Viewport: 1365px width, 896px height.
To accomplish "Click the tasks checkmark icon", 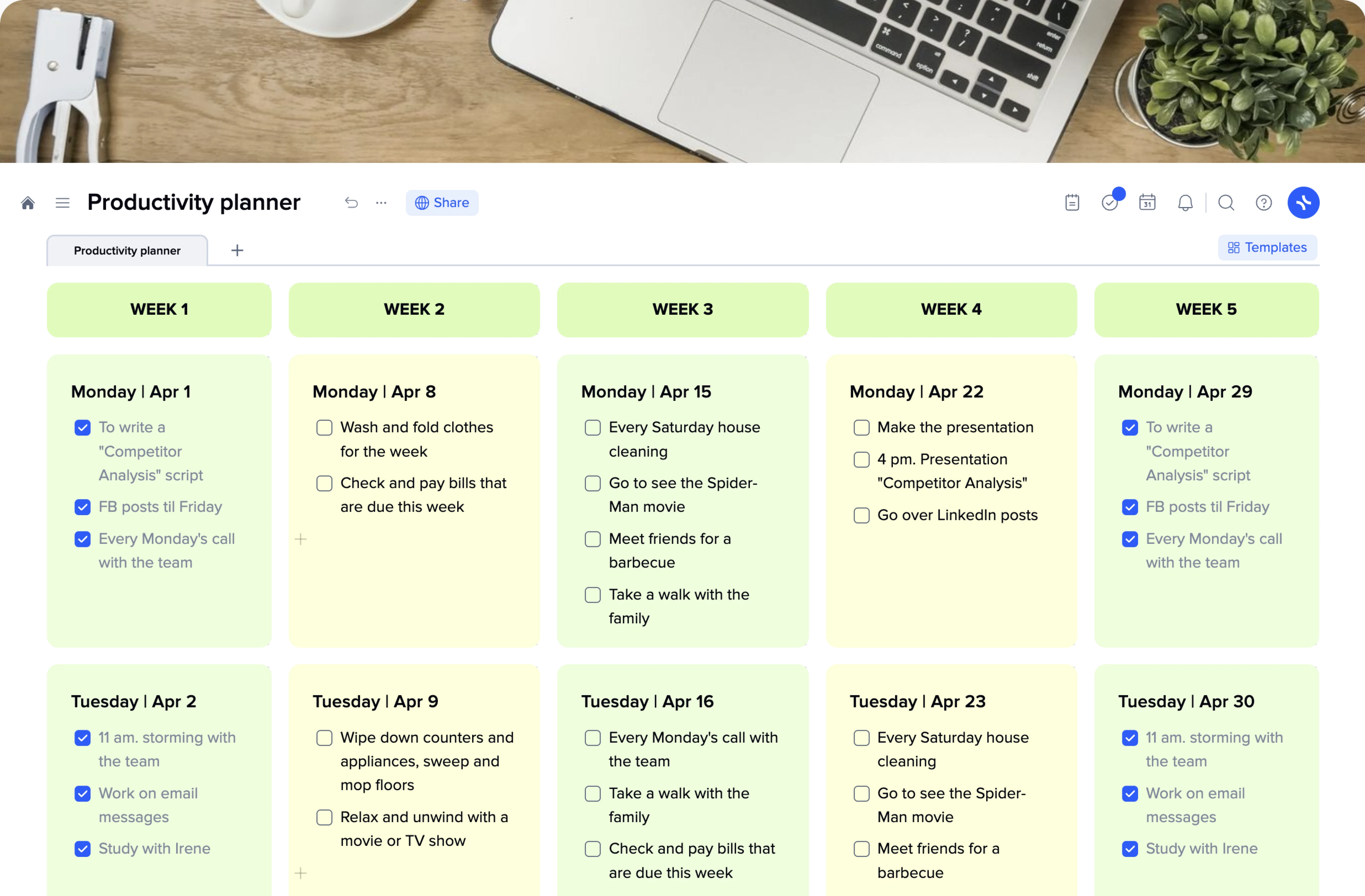I will (1109, 202).
